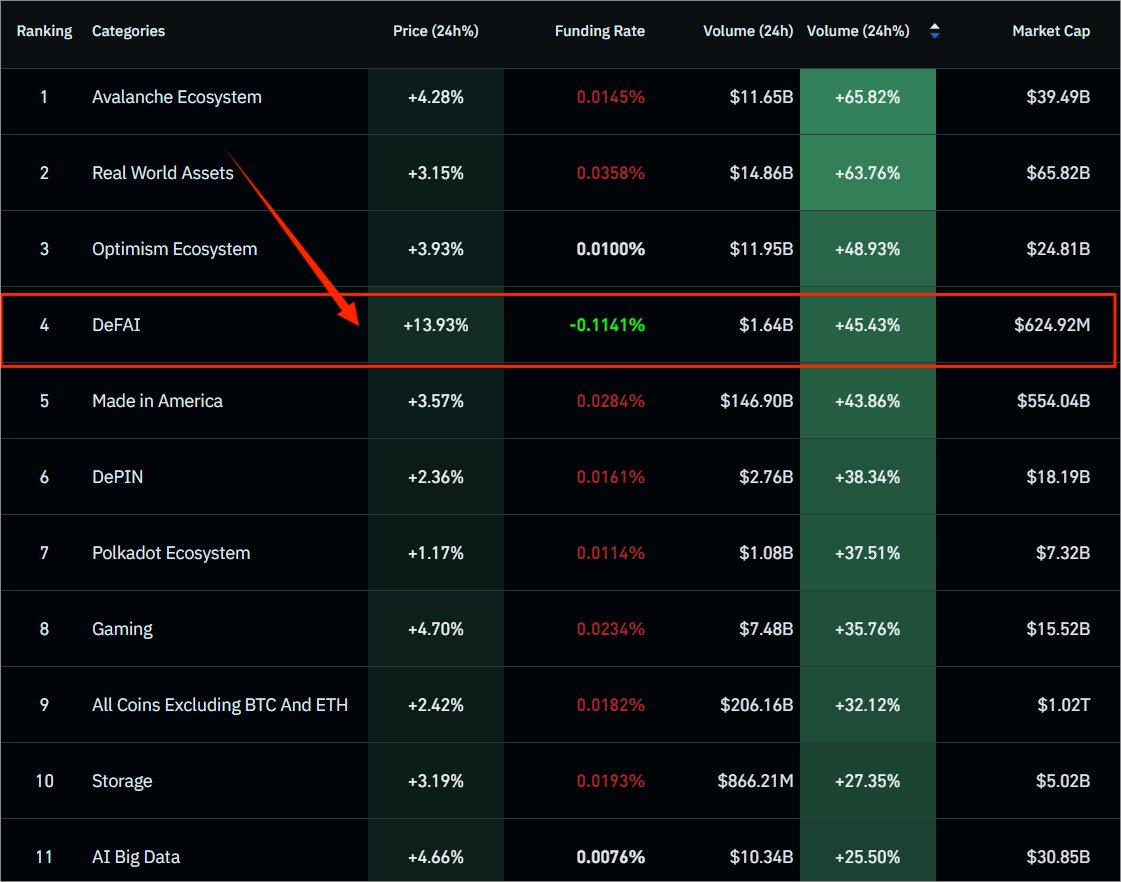Screen dimensions: 1121x882
Task: Select DeFAI volume $1.64B
Action: point(766,325)
